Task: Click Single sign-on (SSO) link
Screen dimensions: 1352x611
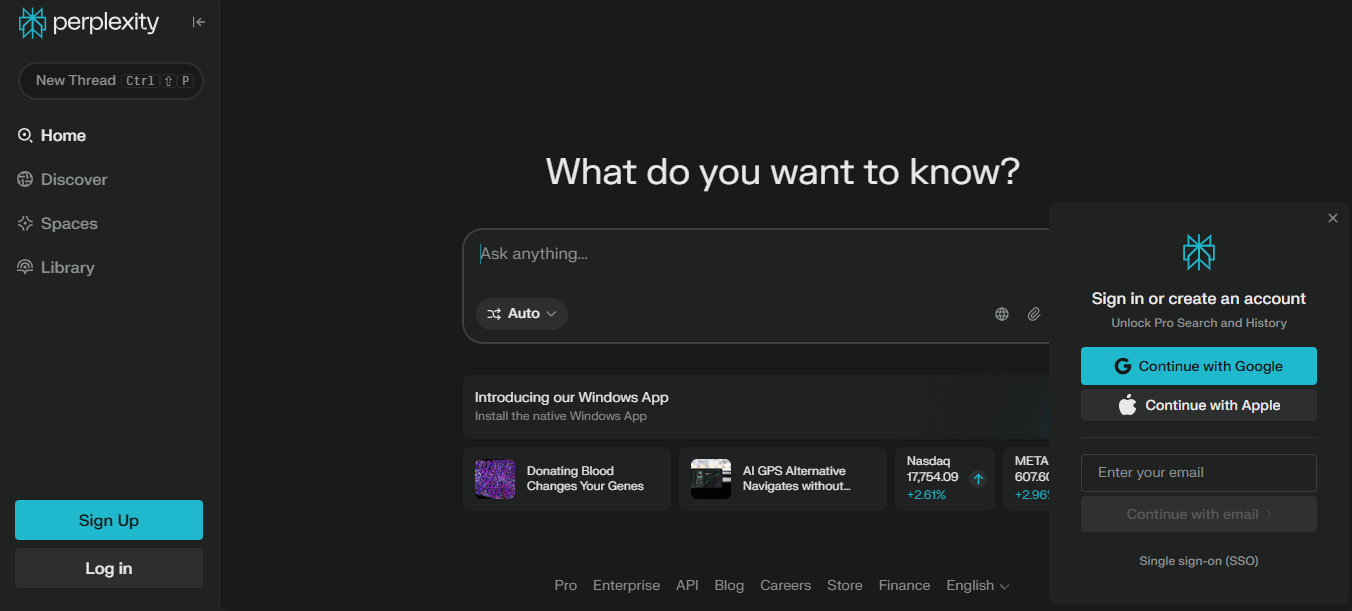Action: pos(1199,561)
